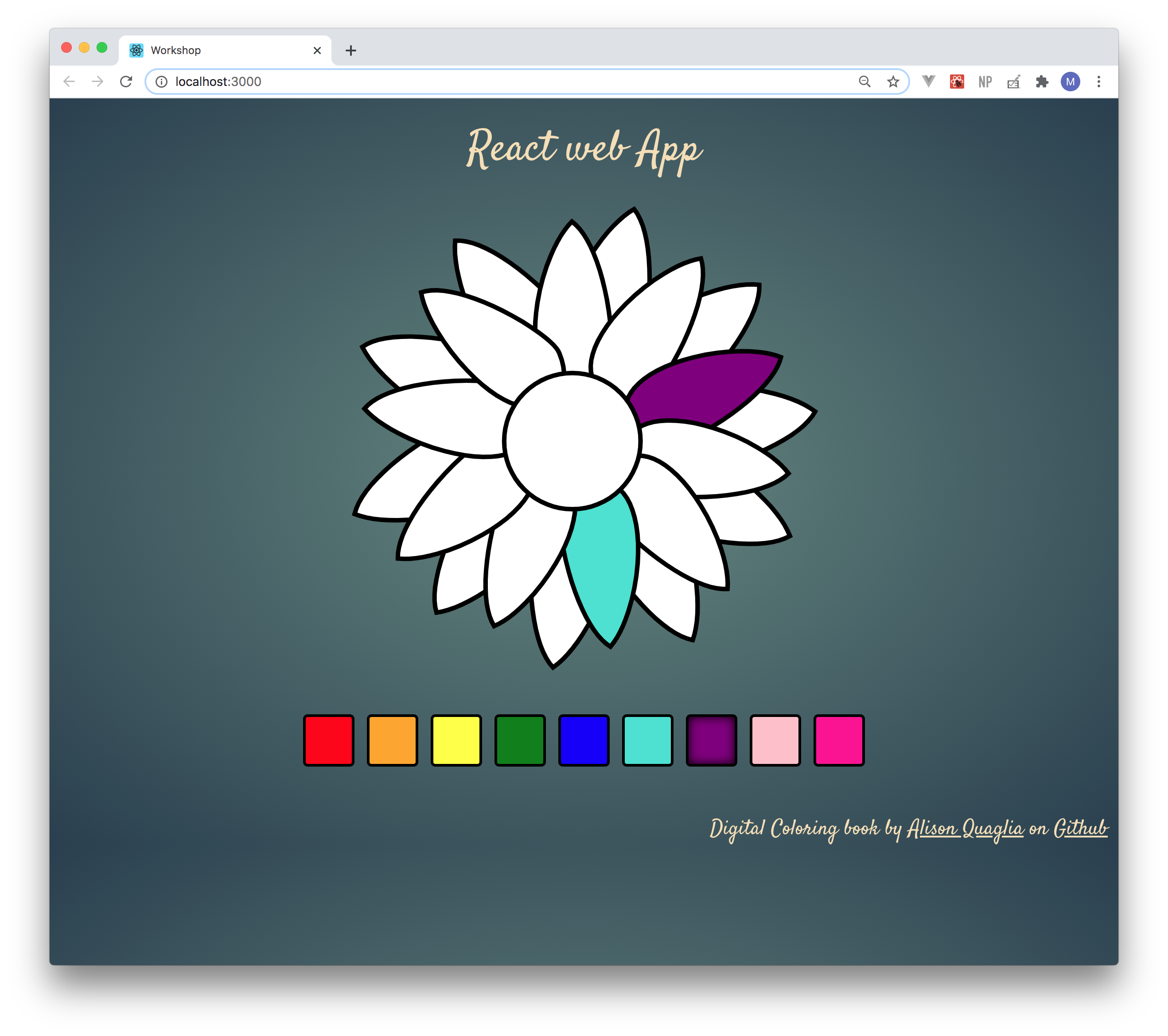The image size is (1168, 1036).
Task: Click the Vue devtools extension icon
Action: (929, 82)
